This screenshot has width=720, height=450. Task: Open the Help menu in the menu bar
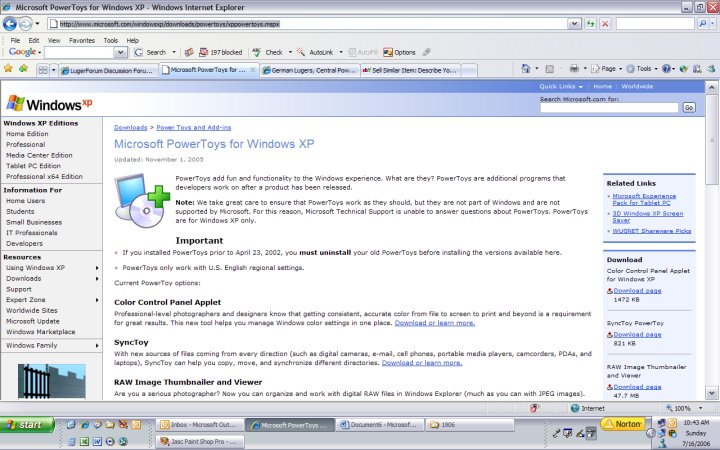pos(132,40)
